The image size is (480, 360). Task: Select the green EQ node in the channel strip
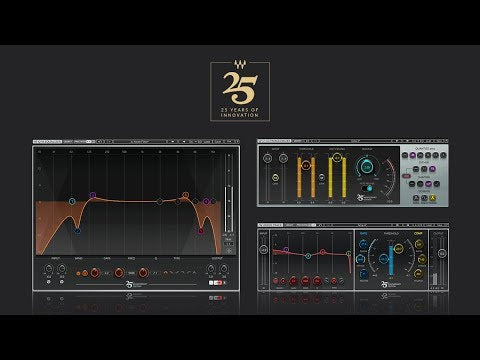349,253
